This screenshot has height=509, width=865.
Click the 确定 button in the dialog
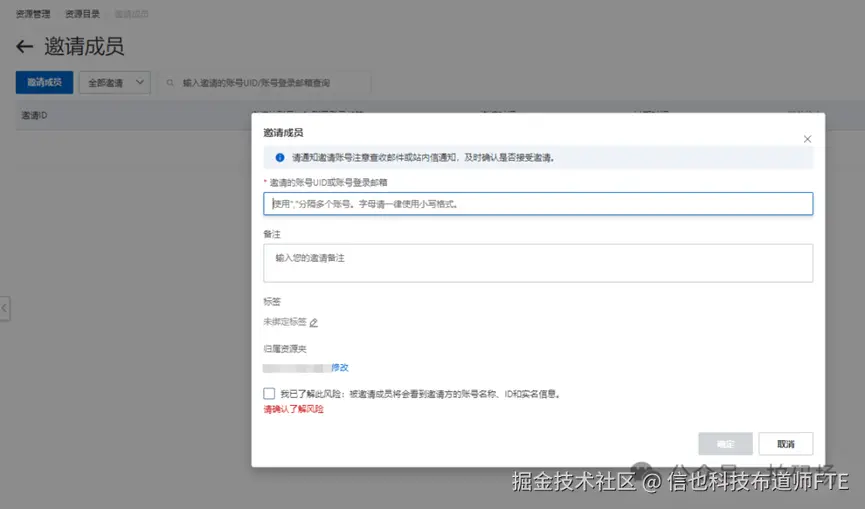[x=725, y=443]
